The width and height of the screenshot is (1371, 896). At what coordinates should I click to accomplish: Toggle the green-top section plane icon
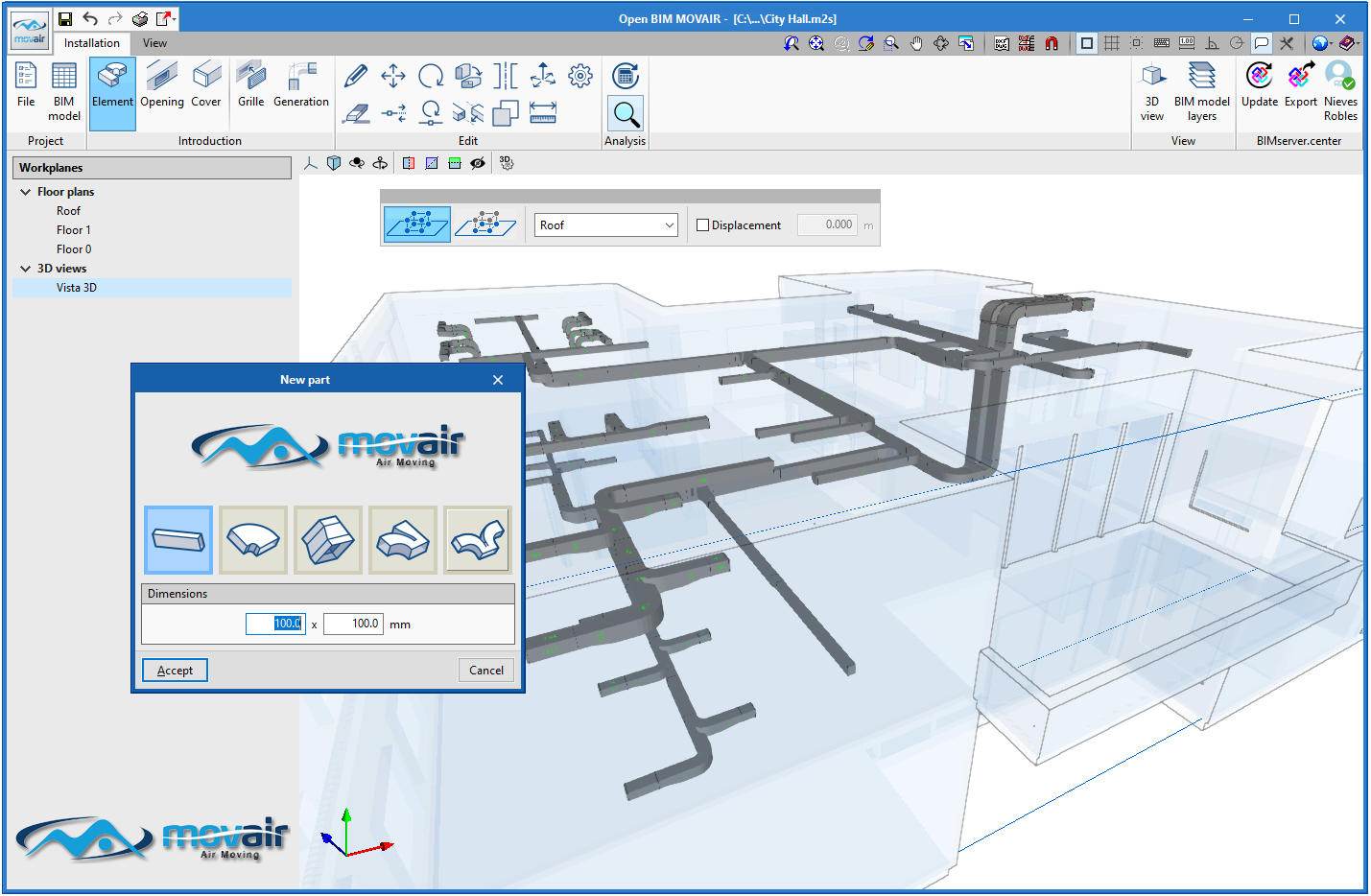455,163
